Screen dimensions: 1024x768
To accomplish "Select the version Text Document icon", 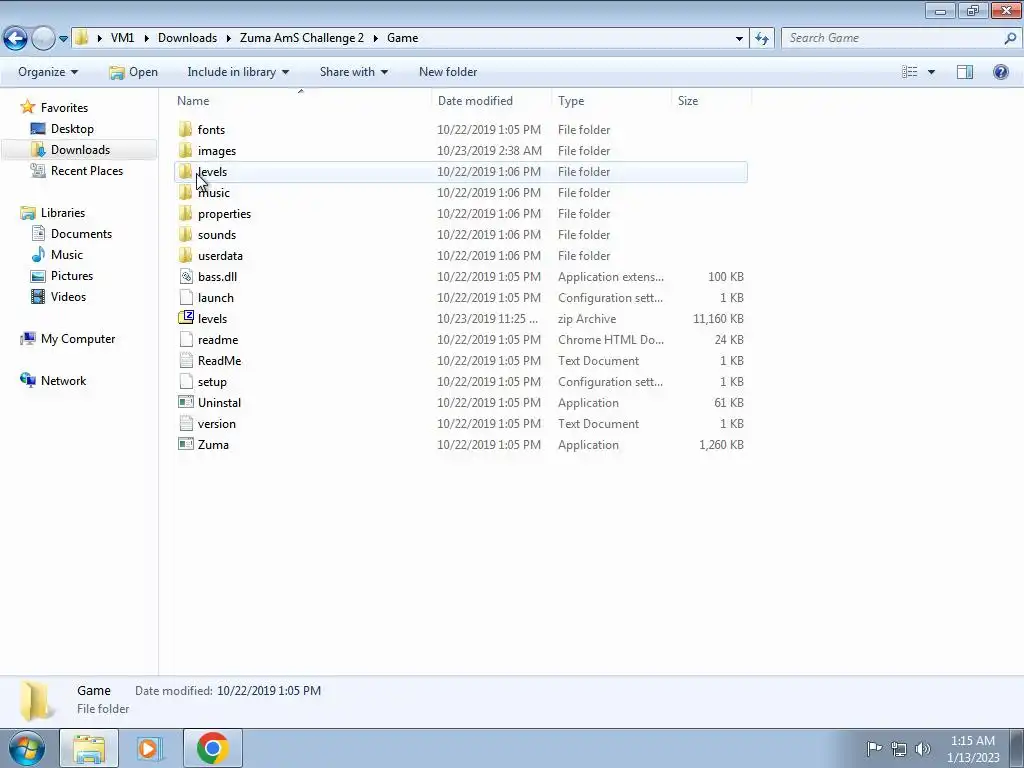I will coord(186,423).
